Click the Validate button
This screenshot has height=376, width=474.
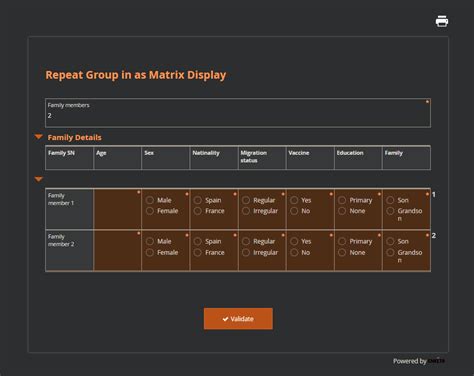click(238, 319)
